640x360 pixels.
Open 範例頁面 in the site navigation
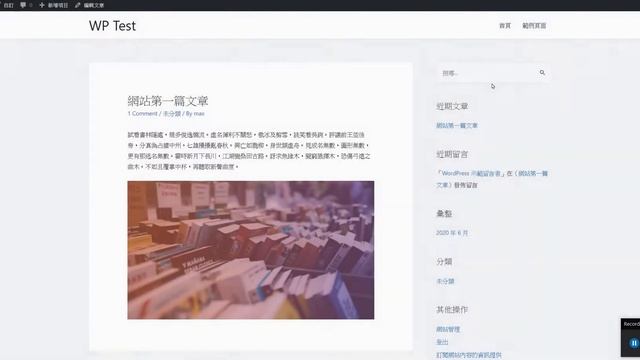tap(534, 25)
